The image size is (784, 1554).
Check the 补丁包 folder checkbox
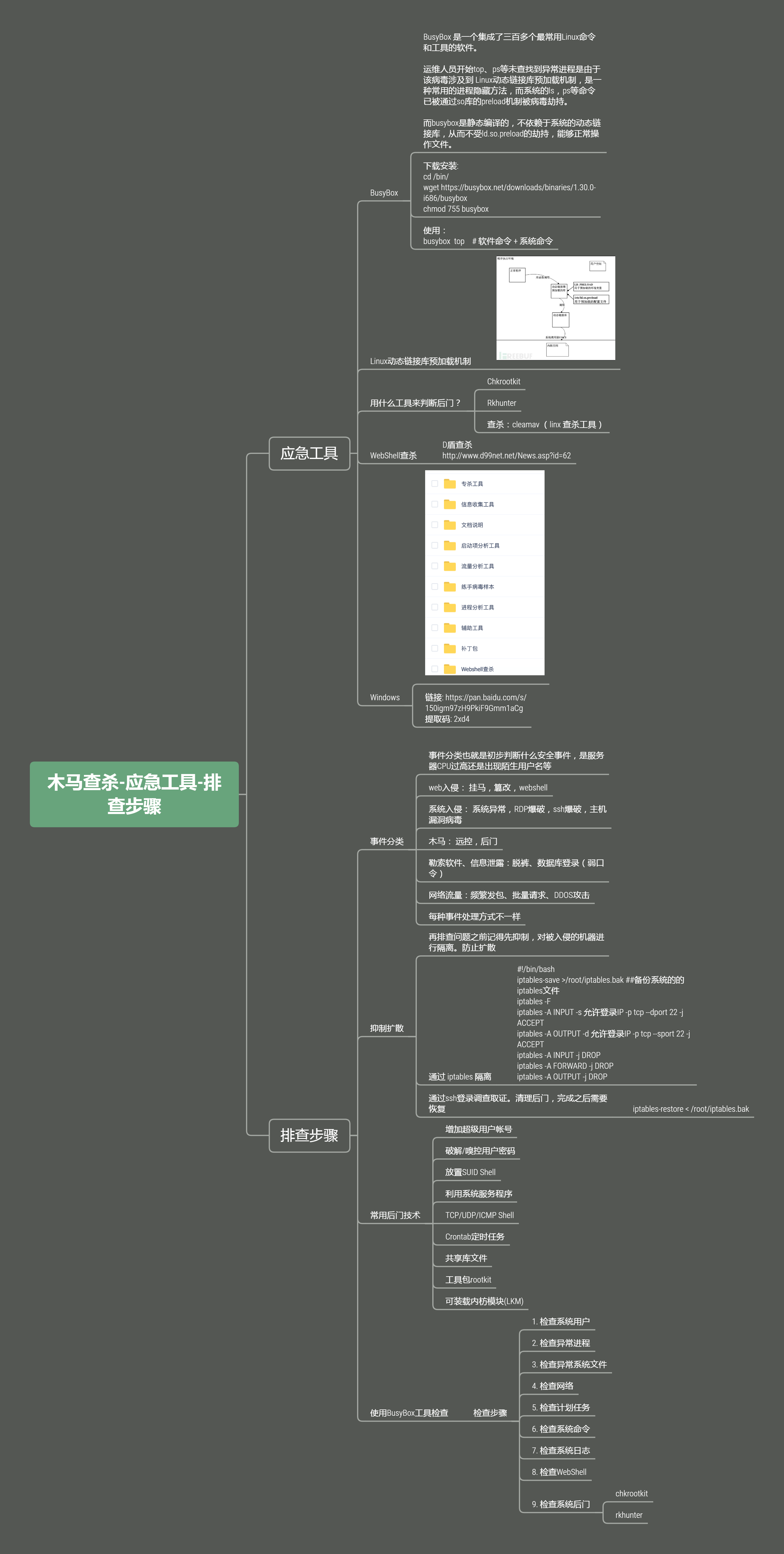[x=435, y=648]
